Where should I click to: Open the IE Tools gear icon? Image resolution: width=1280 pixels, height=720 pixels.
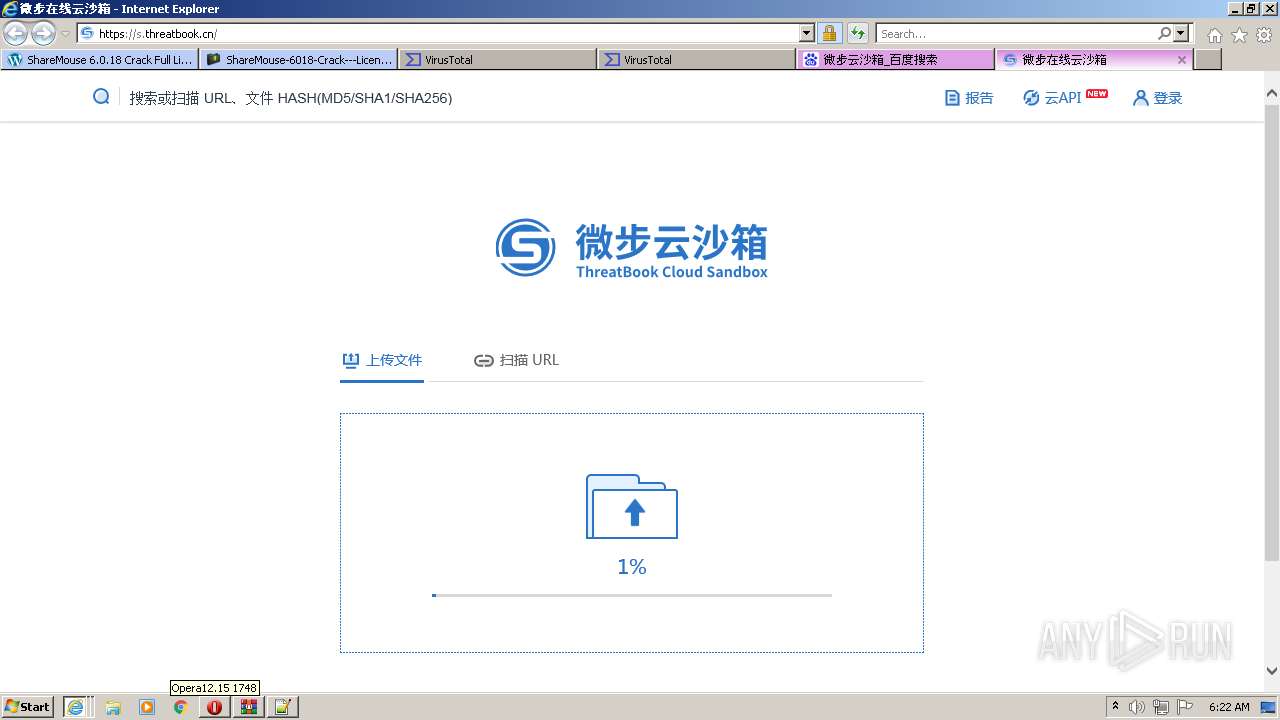click(x=1264, y=35)
